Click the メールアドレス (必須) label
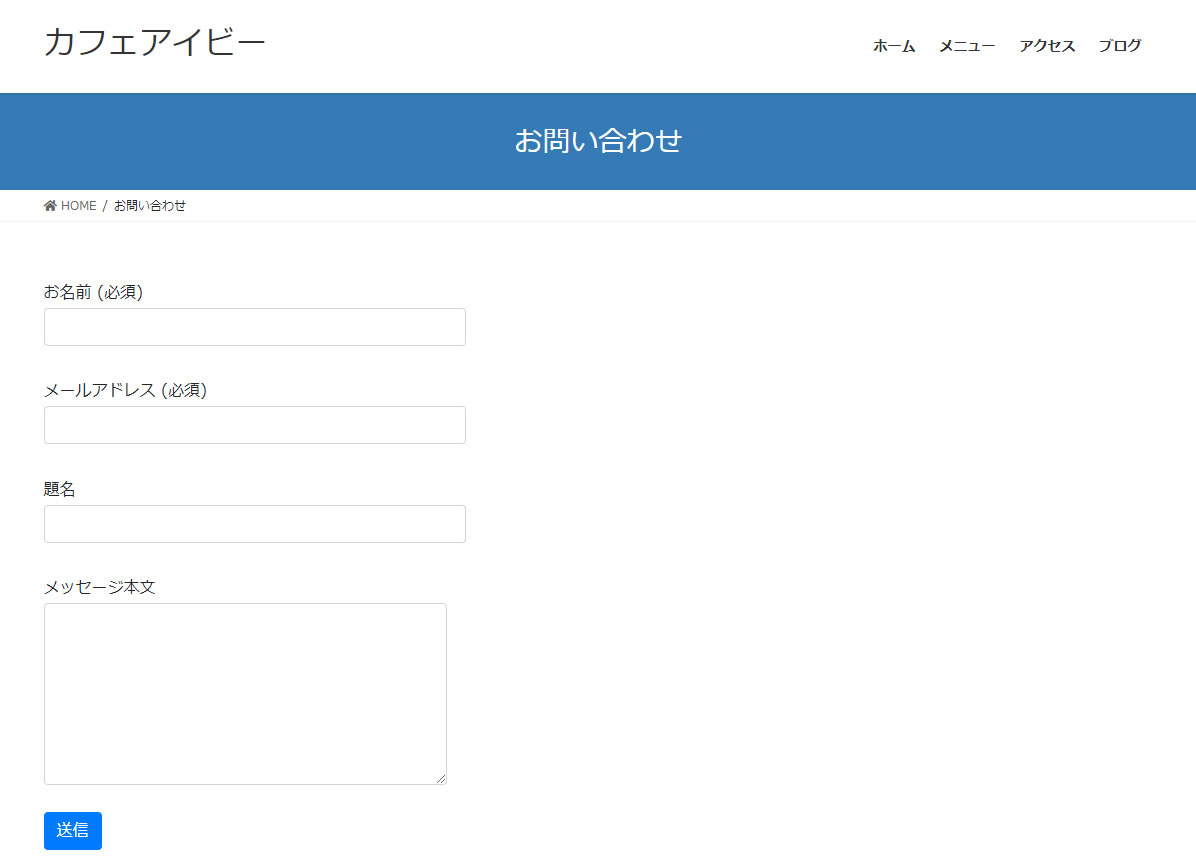Screen dimensions: 1196x863 point(125,390)
